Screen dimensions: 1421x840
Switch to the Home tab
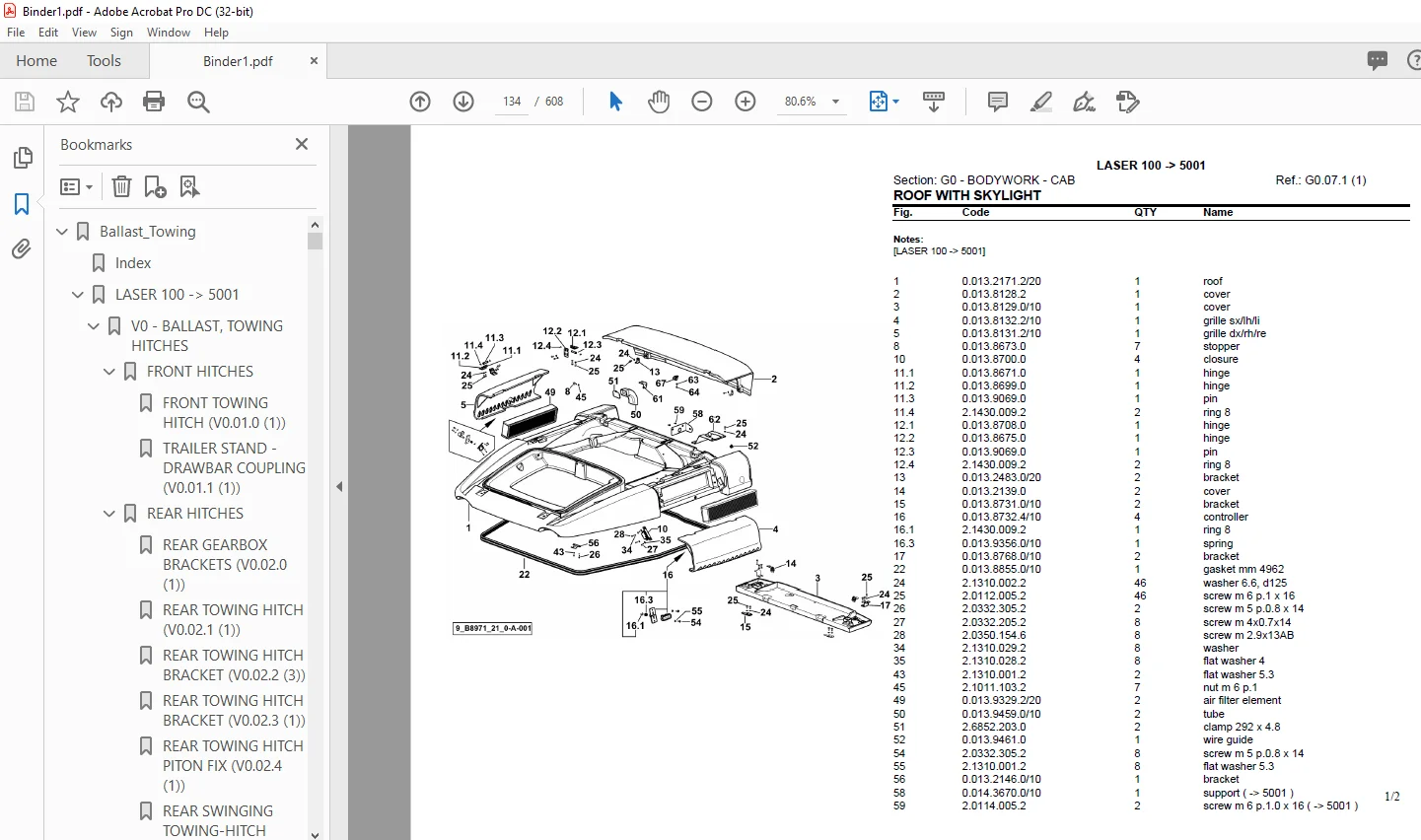pos(36,60)
